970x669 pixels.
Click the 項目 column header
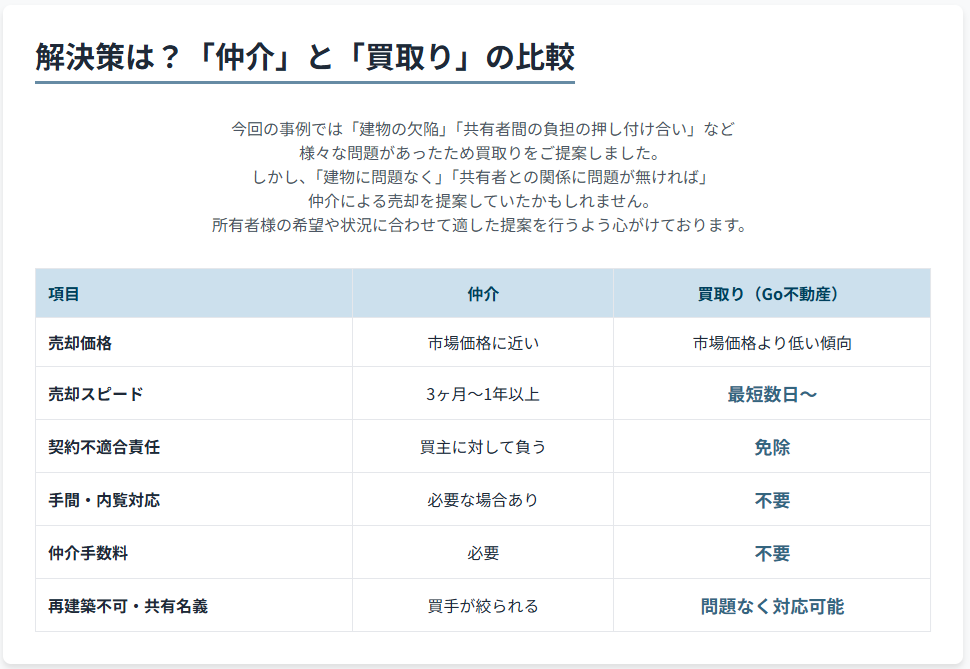point(64,294)
